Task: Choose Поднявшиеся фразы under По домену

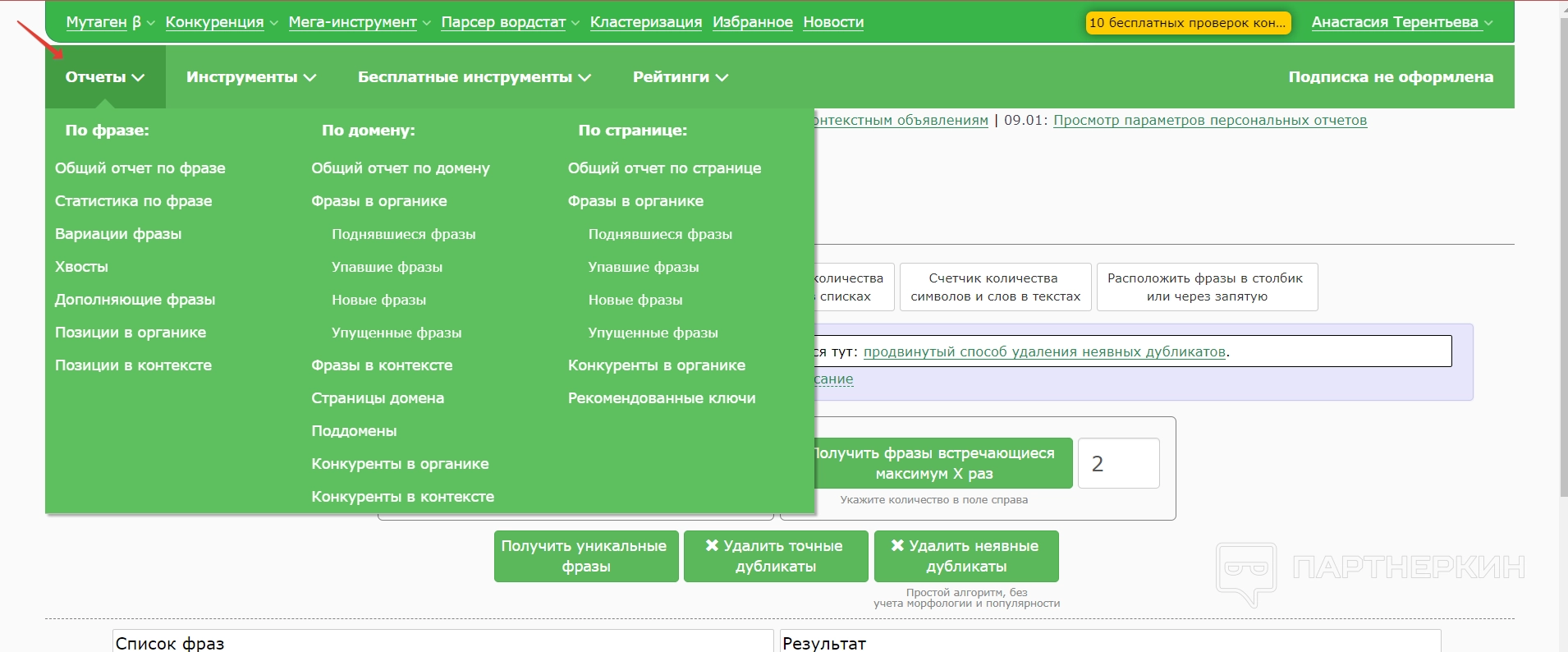Action: (404, 234)
